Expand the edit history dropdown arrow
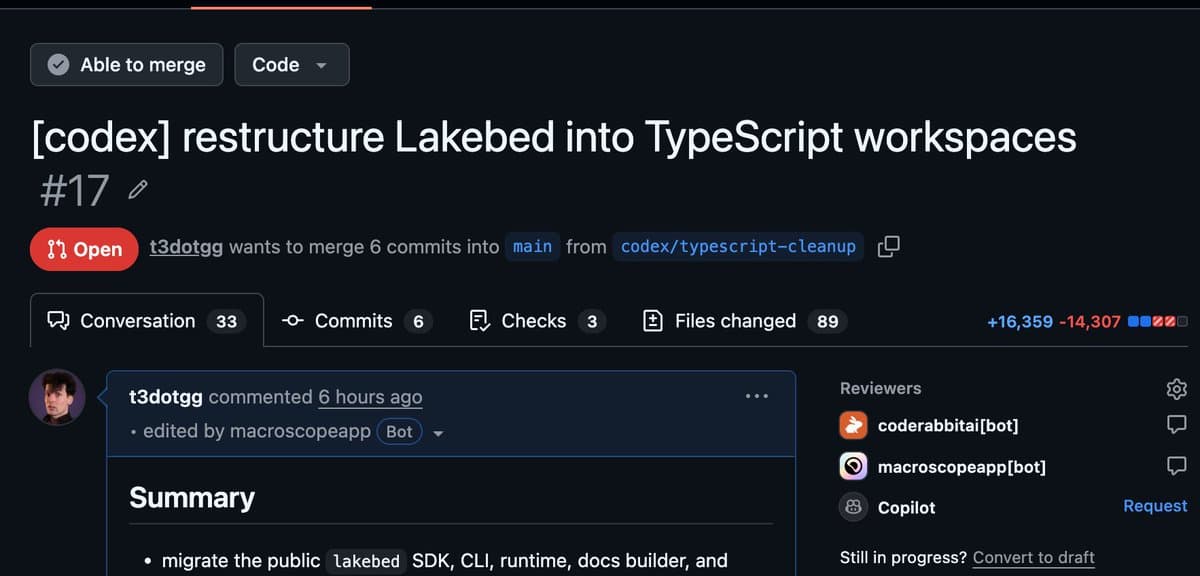 [x=438, y=433]
